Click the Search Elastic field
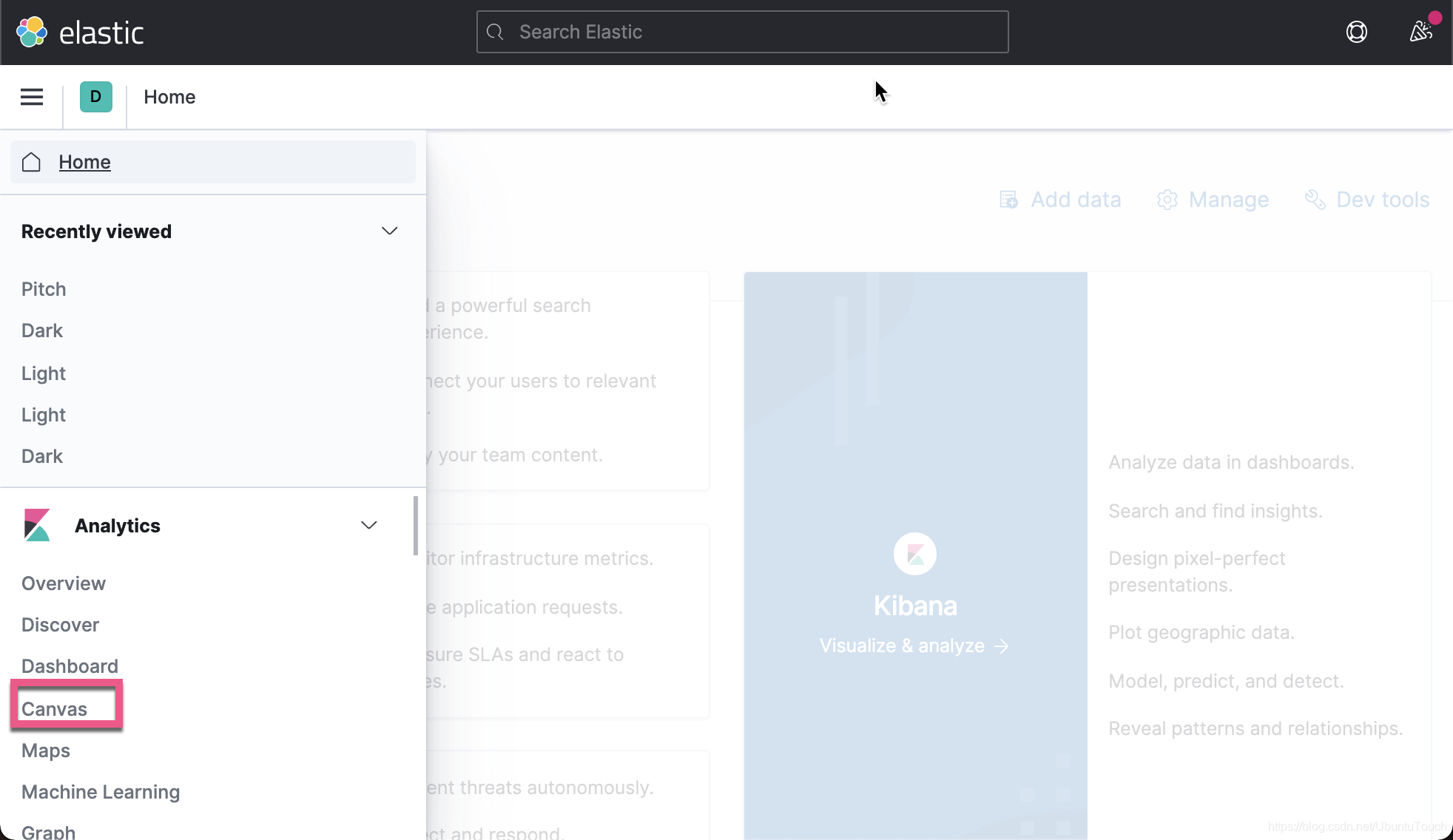The image size is (1453, 840). [x=741, y=32]
